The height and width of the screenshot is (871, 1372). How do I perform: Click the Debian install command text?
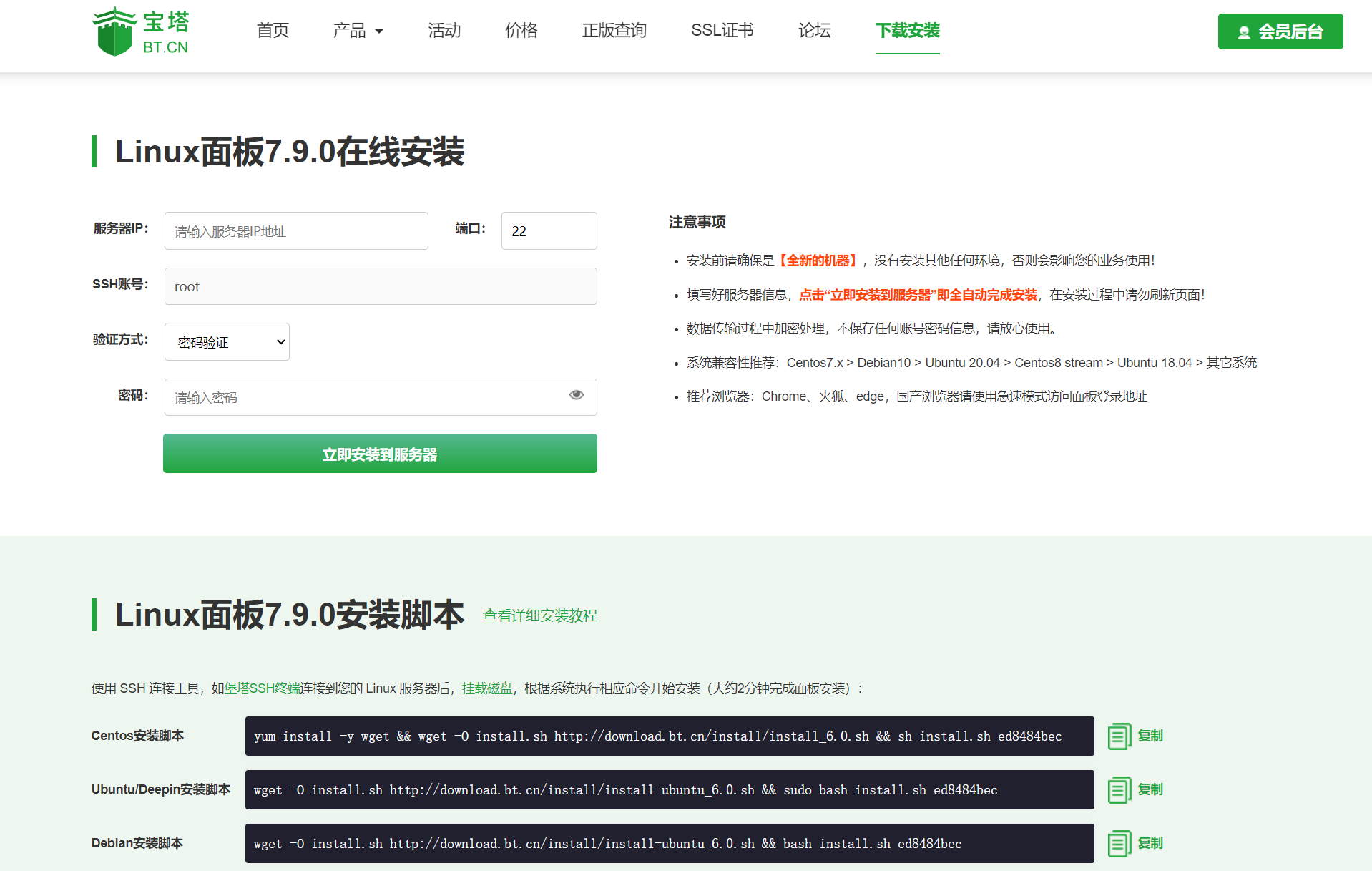(608, 844)
